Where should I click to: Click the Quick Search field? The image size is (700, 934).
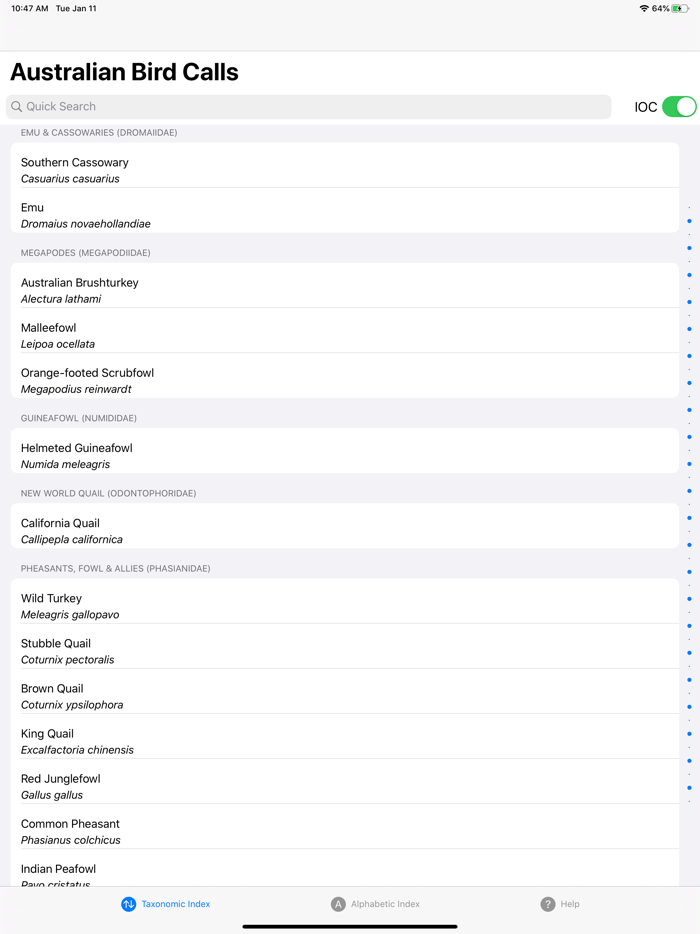pyautogui.click(x=310, y=107)
